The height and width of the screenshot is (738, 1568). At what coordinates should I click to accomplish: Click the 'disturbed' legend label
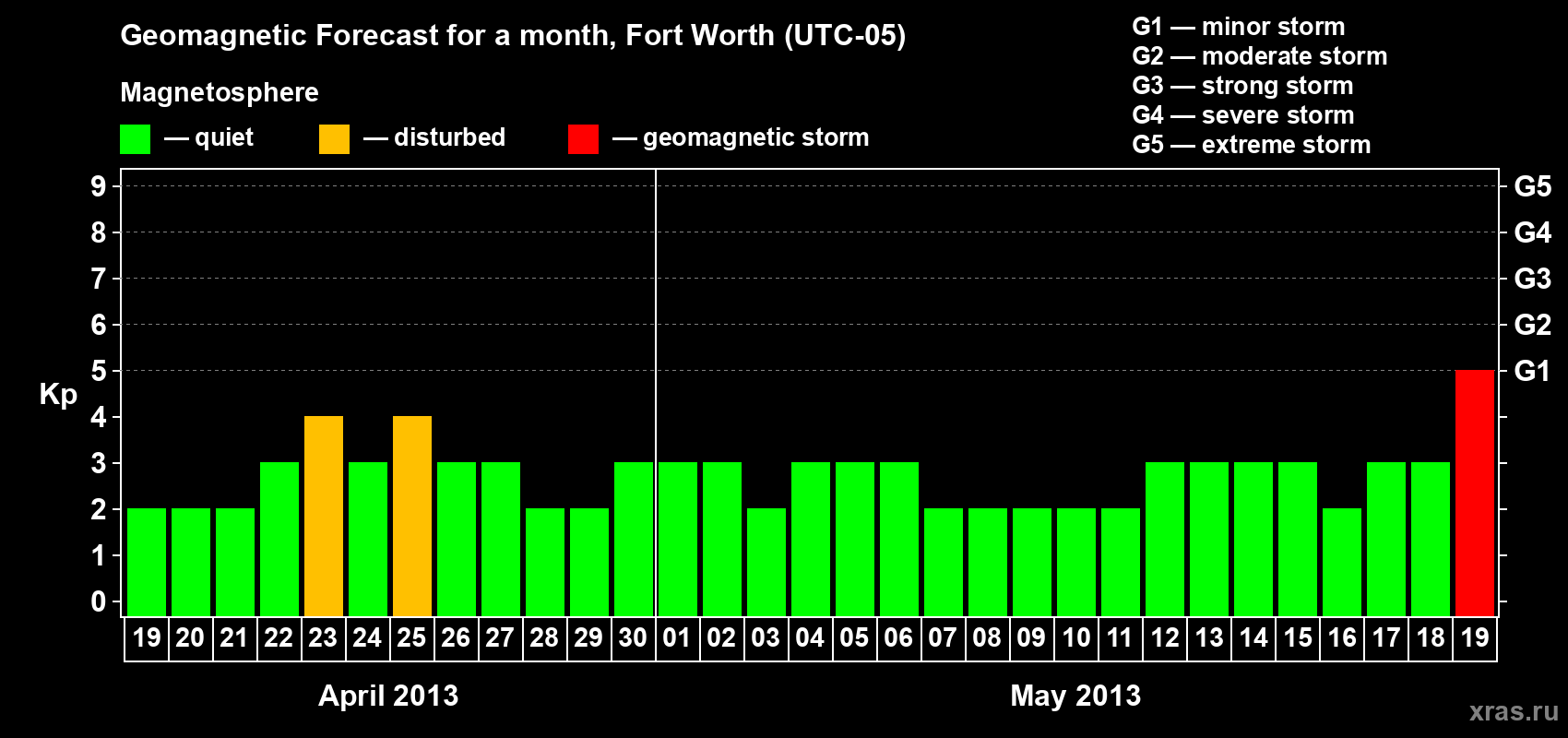tap(449, 137)
